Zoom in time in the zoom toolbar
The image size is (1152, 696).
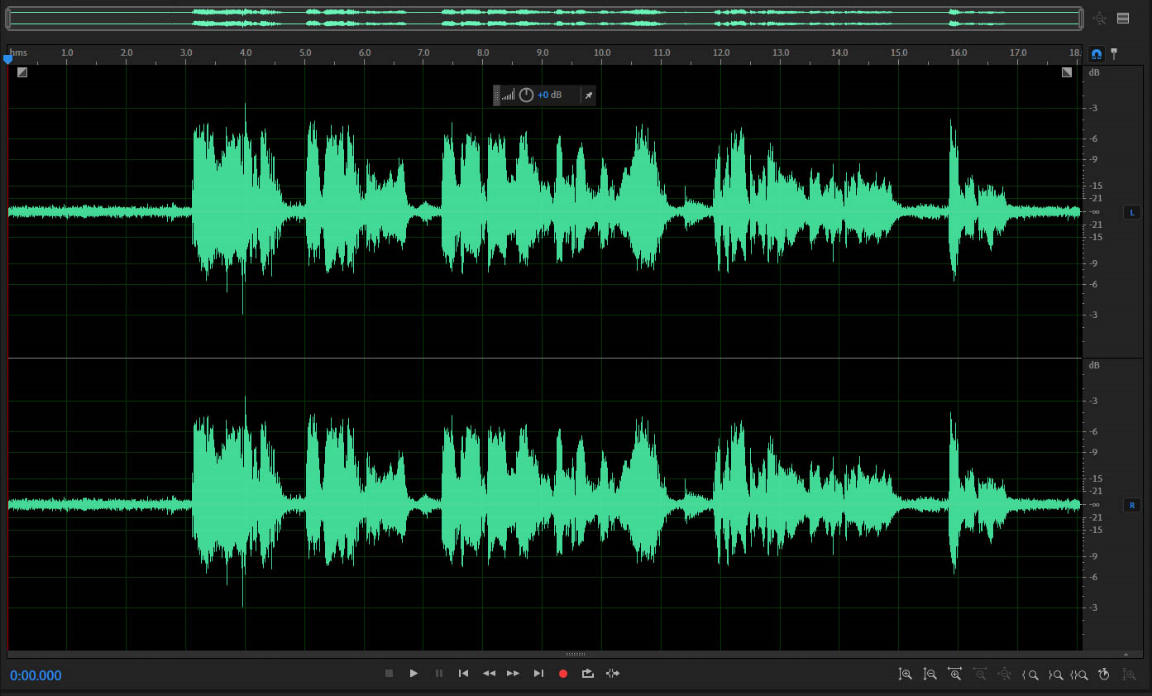[955, 674]
